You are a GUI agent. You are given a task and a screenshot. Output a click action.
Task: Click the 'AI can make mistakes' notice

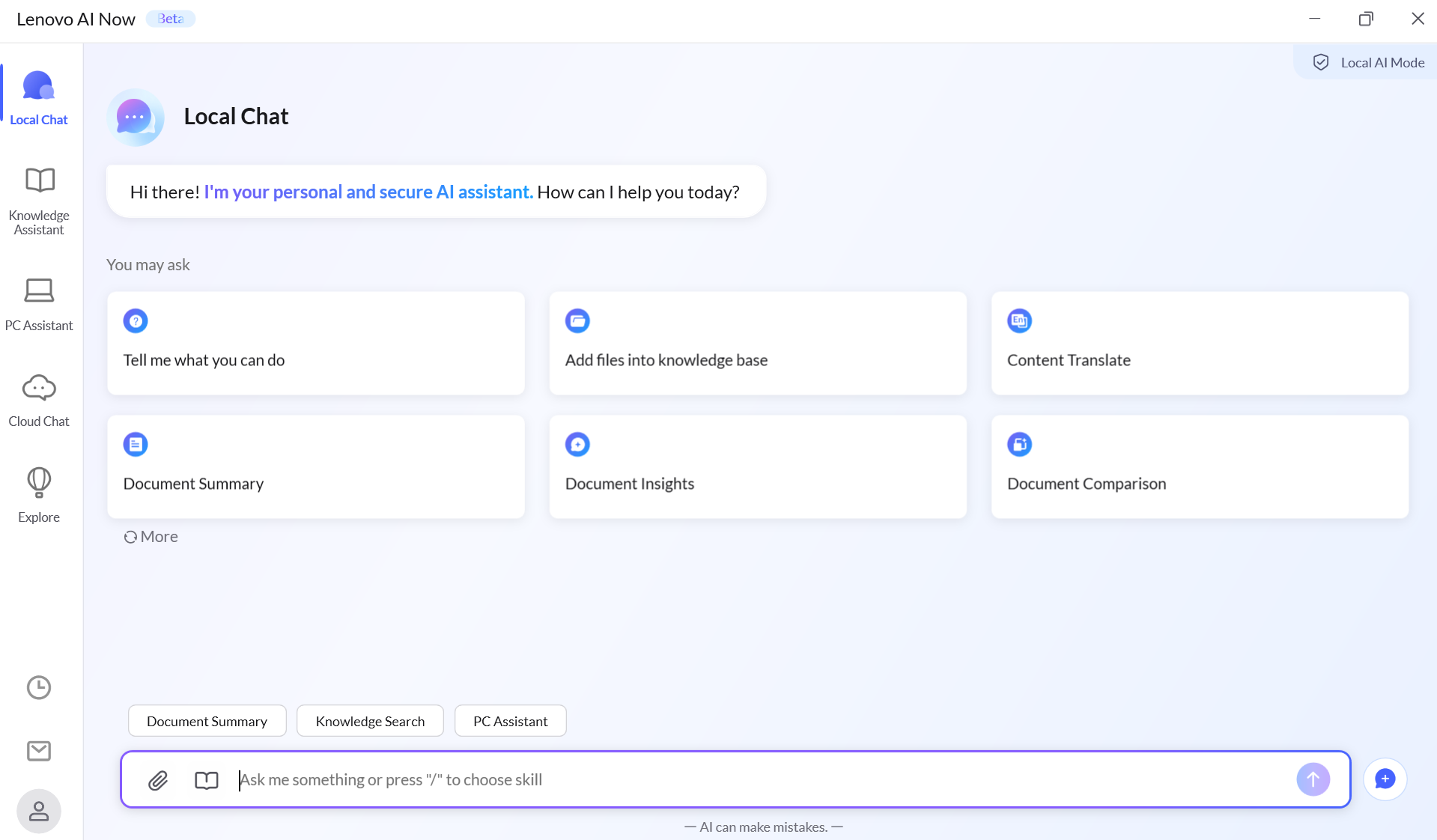coord(764,827)
